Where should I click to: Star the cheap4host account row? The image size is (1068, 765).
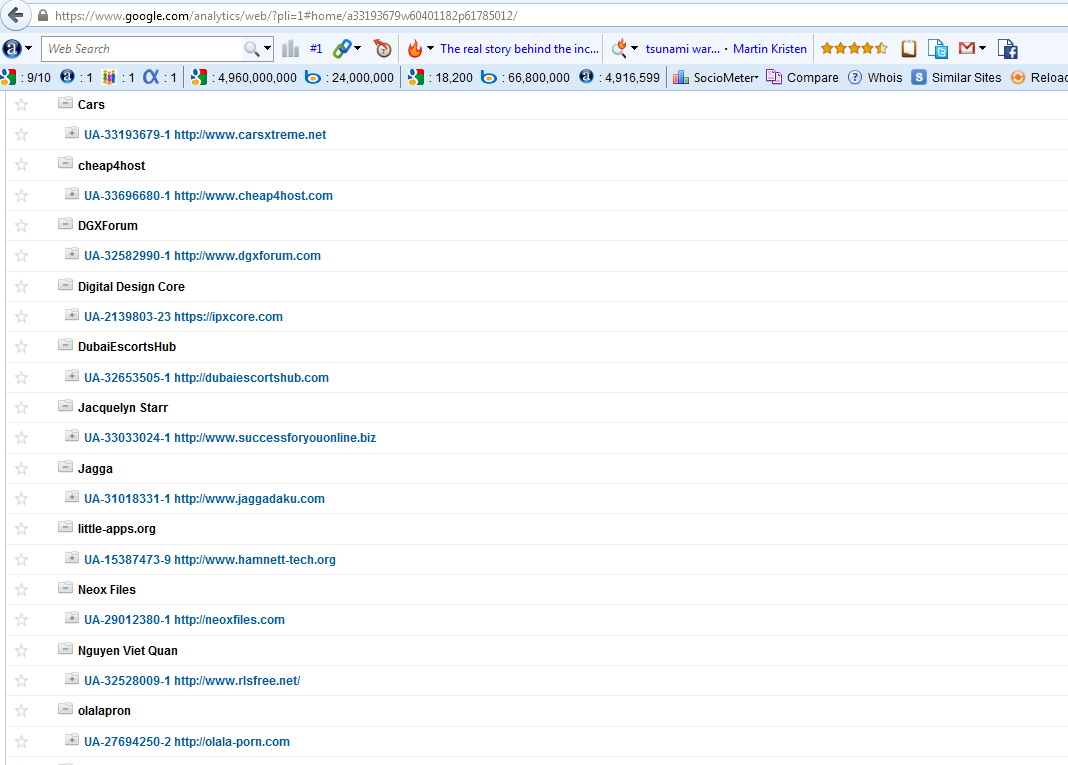pyautogui.click(x=22, y=165)
